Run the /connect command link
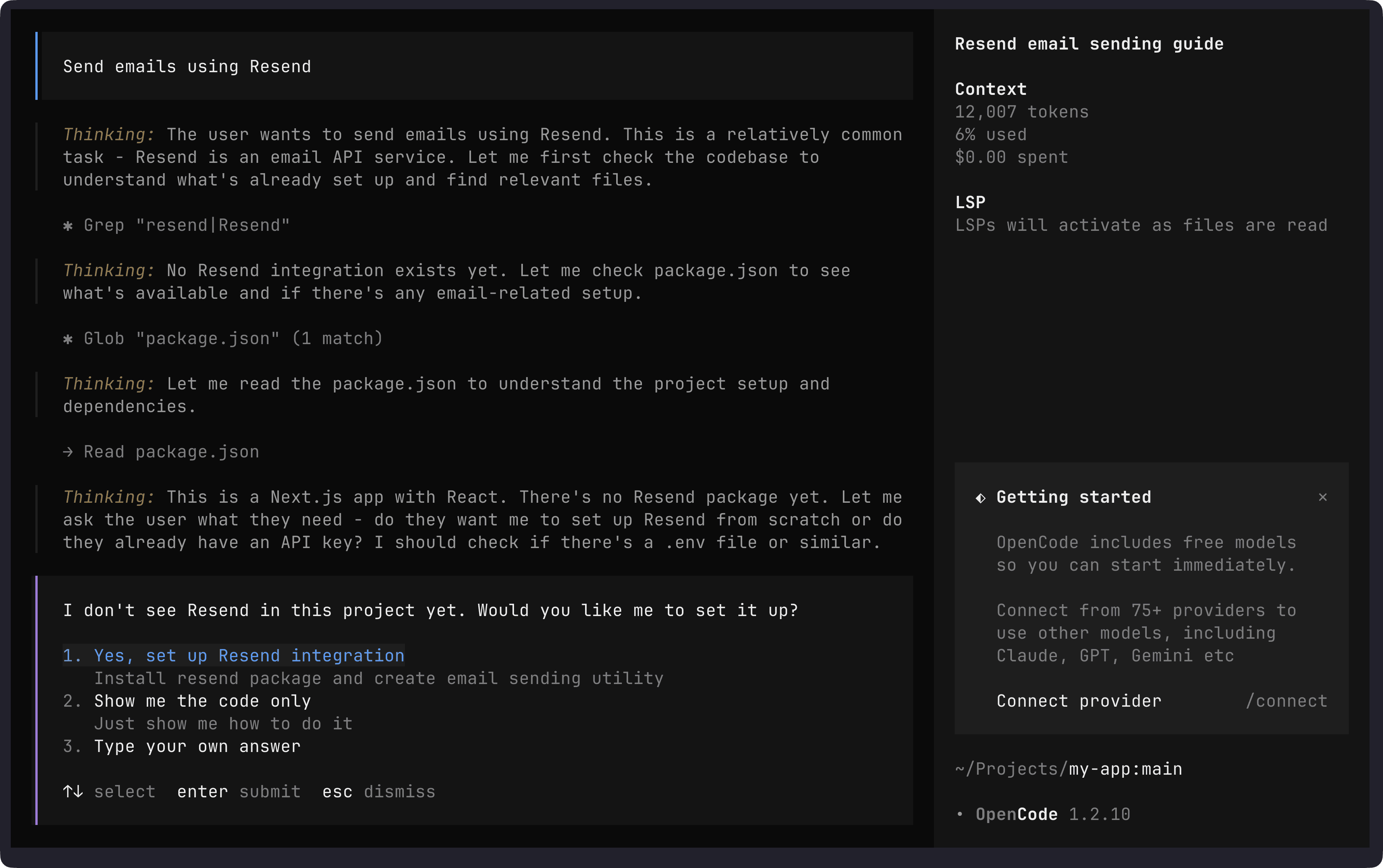The height and width of the screenshot is (868, 1383). [1286, 701]
